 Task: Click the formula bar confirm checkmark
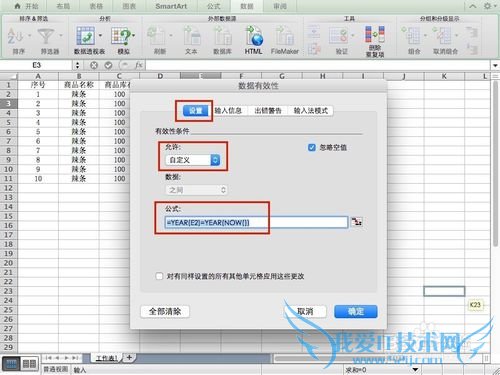pyautogui.click(x=108, y=65)
